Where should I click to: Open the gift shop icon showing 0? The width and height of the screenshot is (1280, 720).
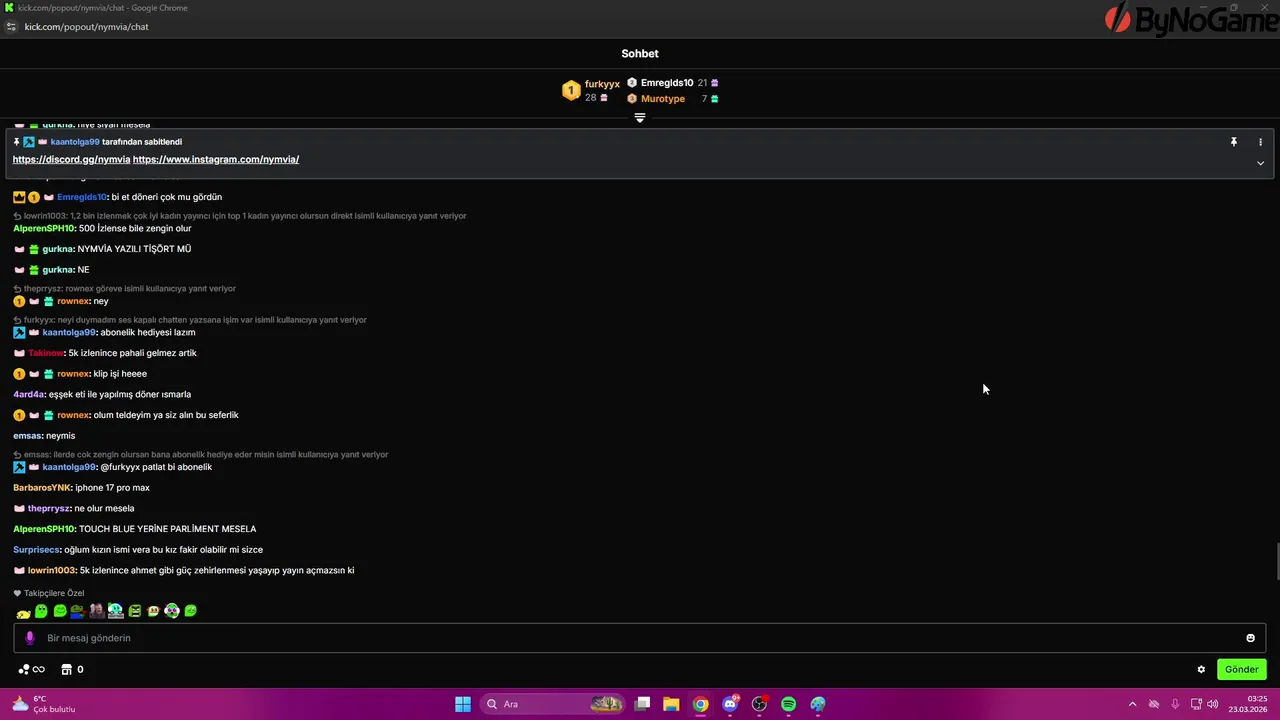tap(72, 670)
